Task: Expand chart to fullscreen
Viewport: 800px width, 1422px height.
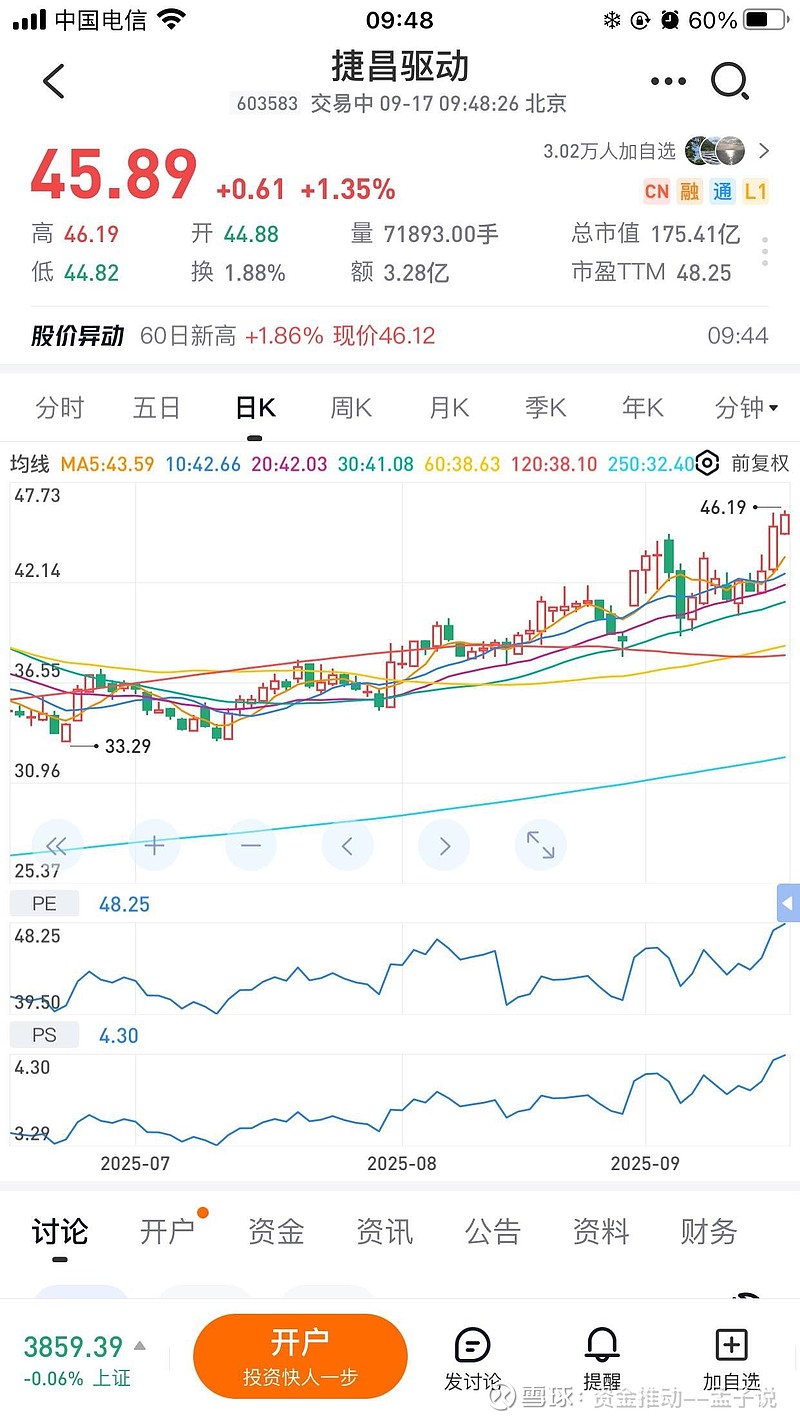Action: click(540, 846)
